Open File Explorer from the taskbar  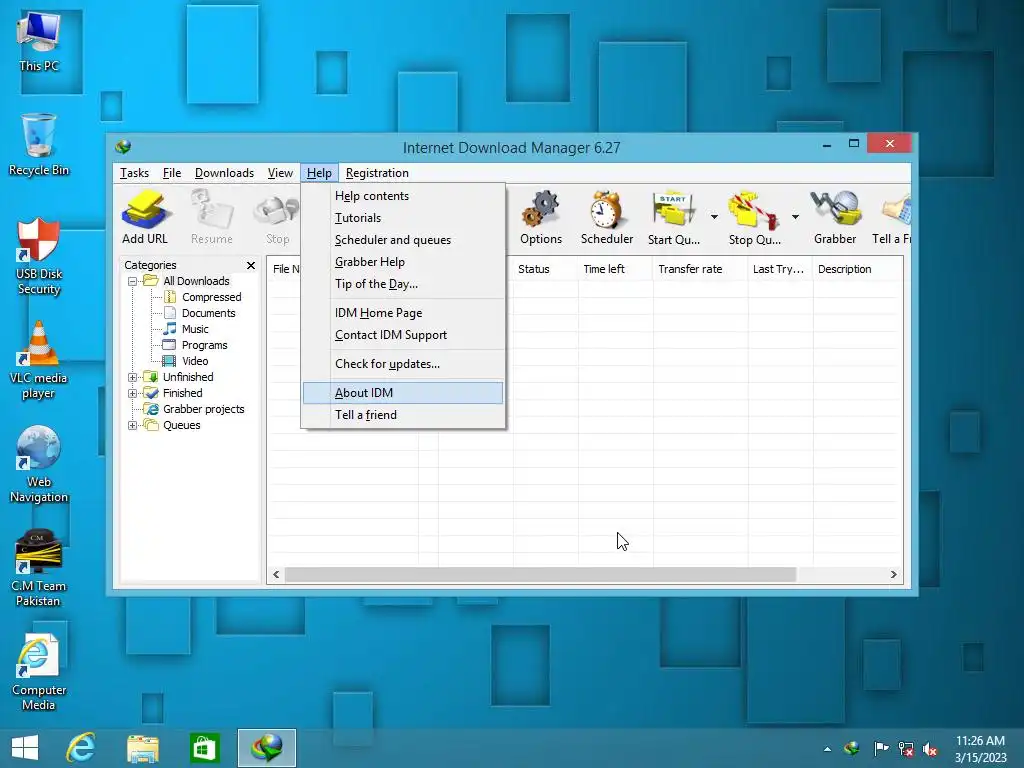pyautogui.click(x=142, y=748)
